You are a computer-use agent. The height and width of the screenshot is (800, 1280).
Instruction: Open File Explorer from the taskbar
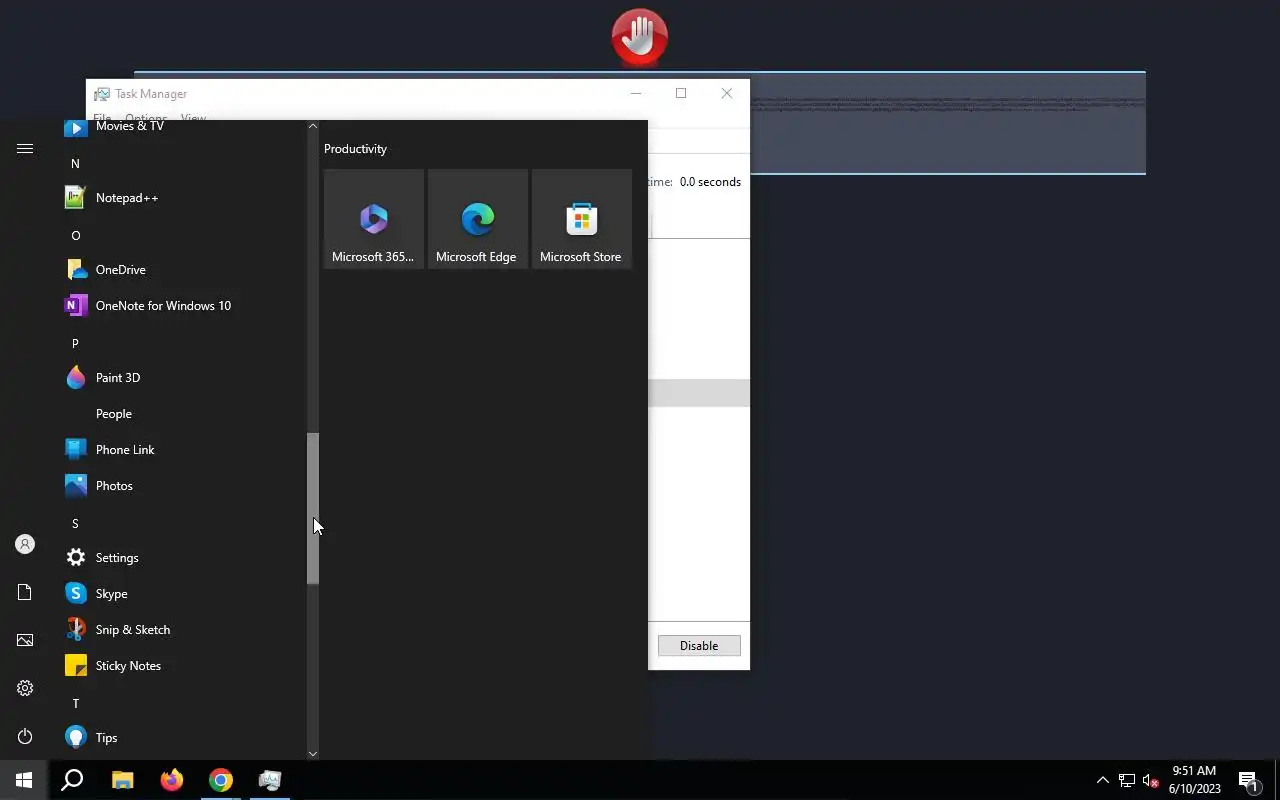(x=122, y=780)
